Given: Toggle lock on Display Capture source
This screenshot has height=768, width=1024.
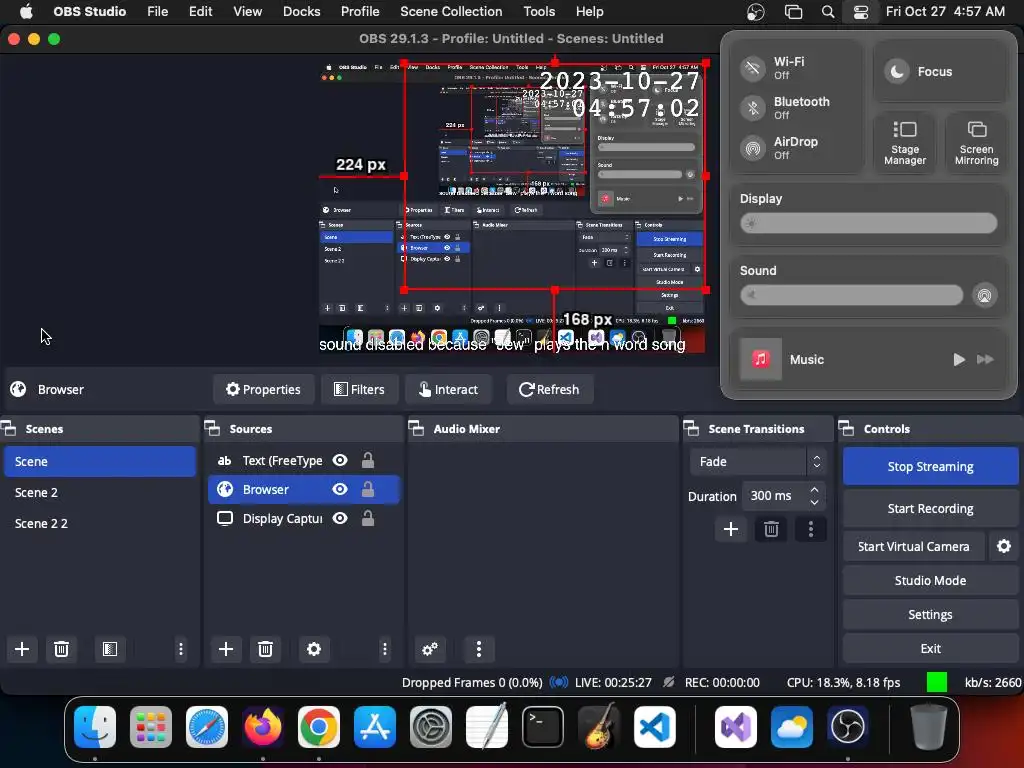Looking at the screenshot, I should click(368, 518).
